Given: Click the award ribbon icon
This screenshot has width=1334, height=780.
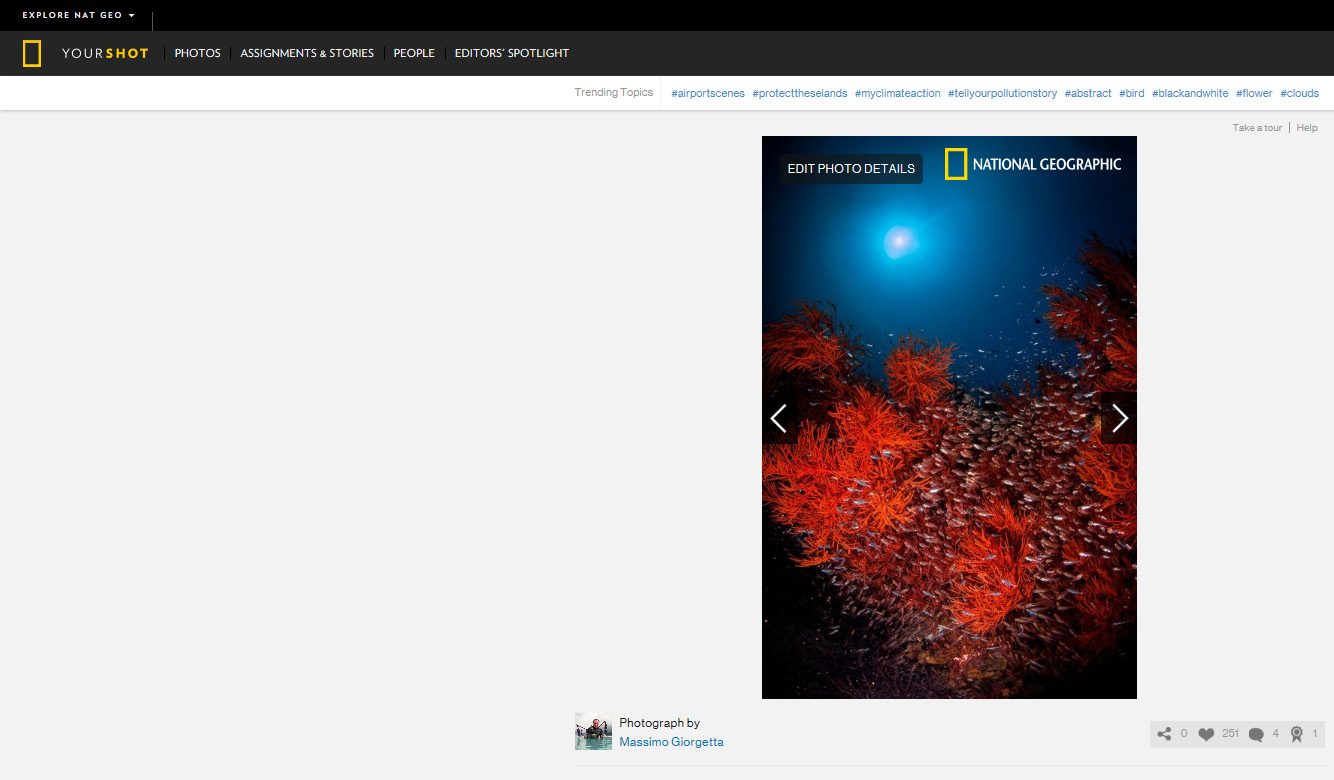Looking at the screenshot, I should (1297, 734).
